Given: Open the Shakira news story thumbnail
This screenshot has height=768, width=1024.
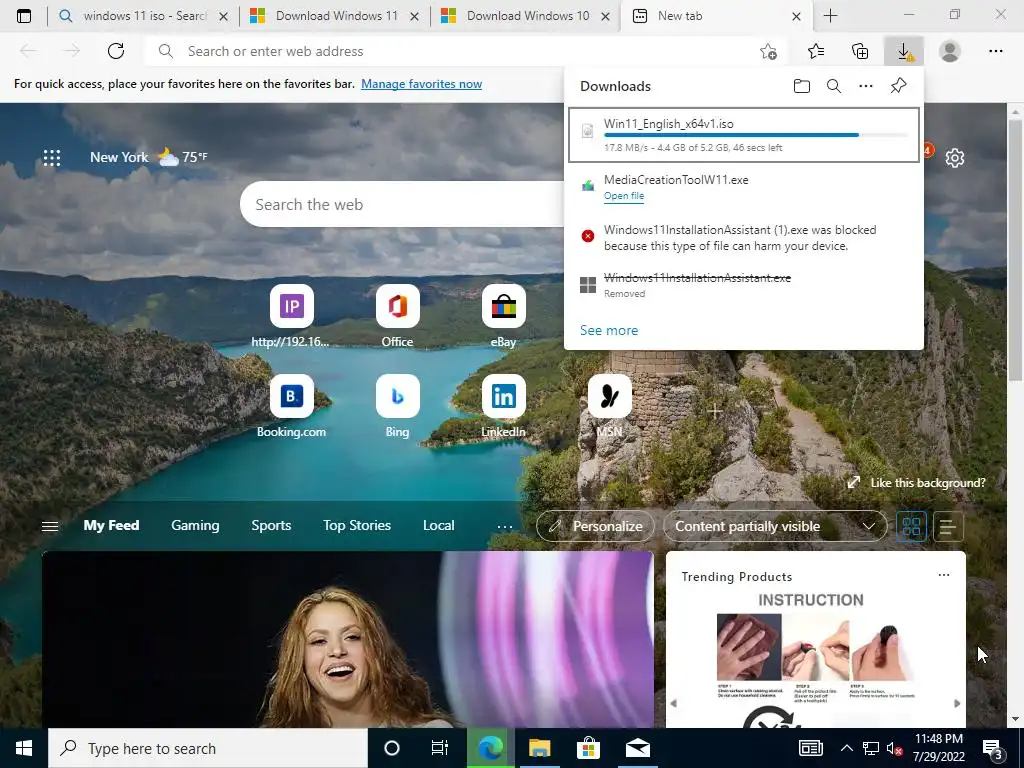Looking at the screenshot, I should [x=347, y=639].
